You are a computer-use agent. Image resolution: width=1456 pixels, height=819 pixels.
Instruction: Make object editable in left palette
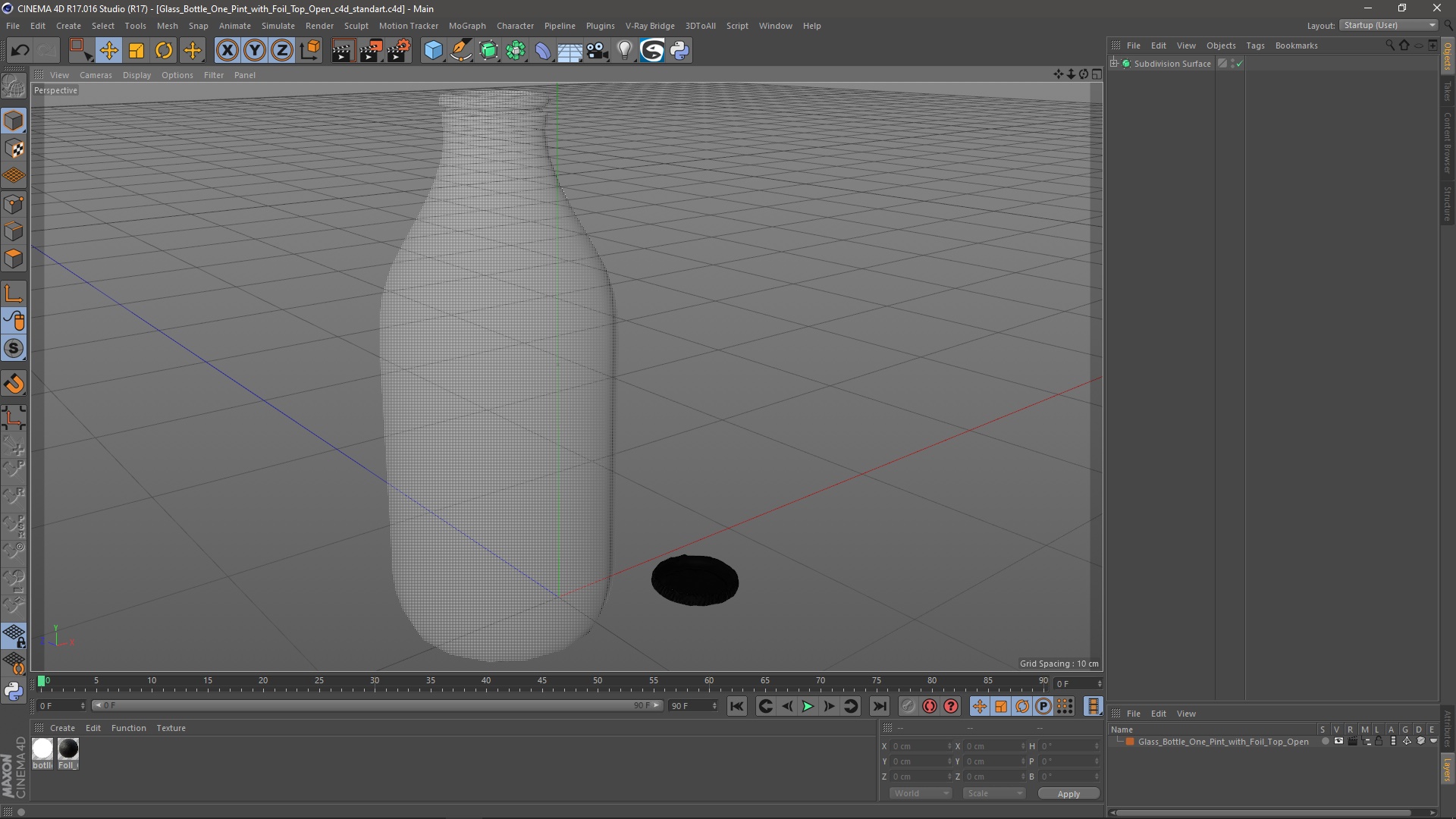(14, 86)
